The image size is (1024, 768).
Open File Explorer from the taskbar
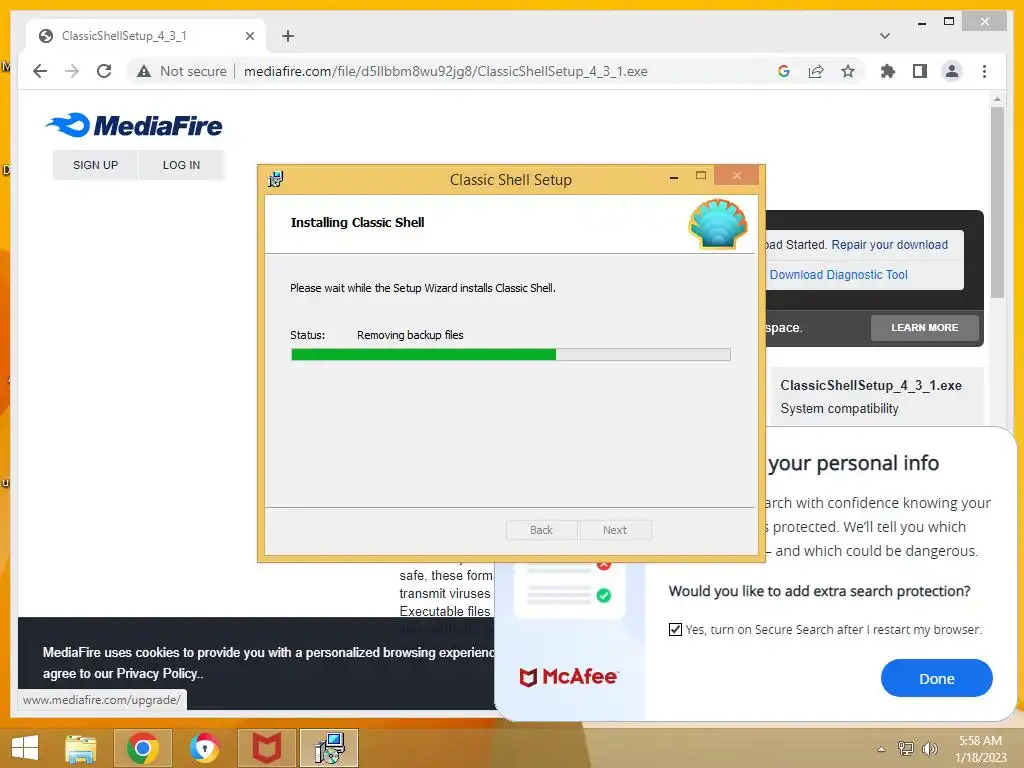tap(80, 748)
